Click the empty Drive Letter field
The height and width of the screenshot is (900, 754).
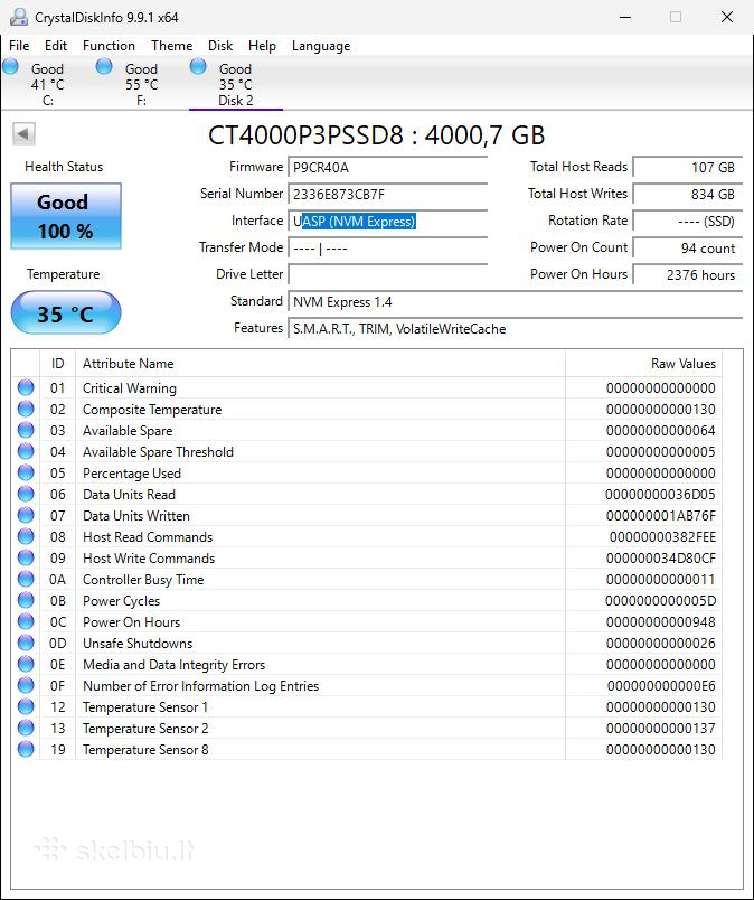388,275
